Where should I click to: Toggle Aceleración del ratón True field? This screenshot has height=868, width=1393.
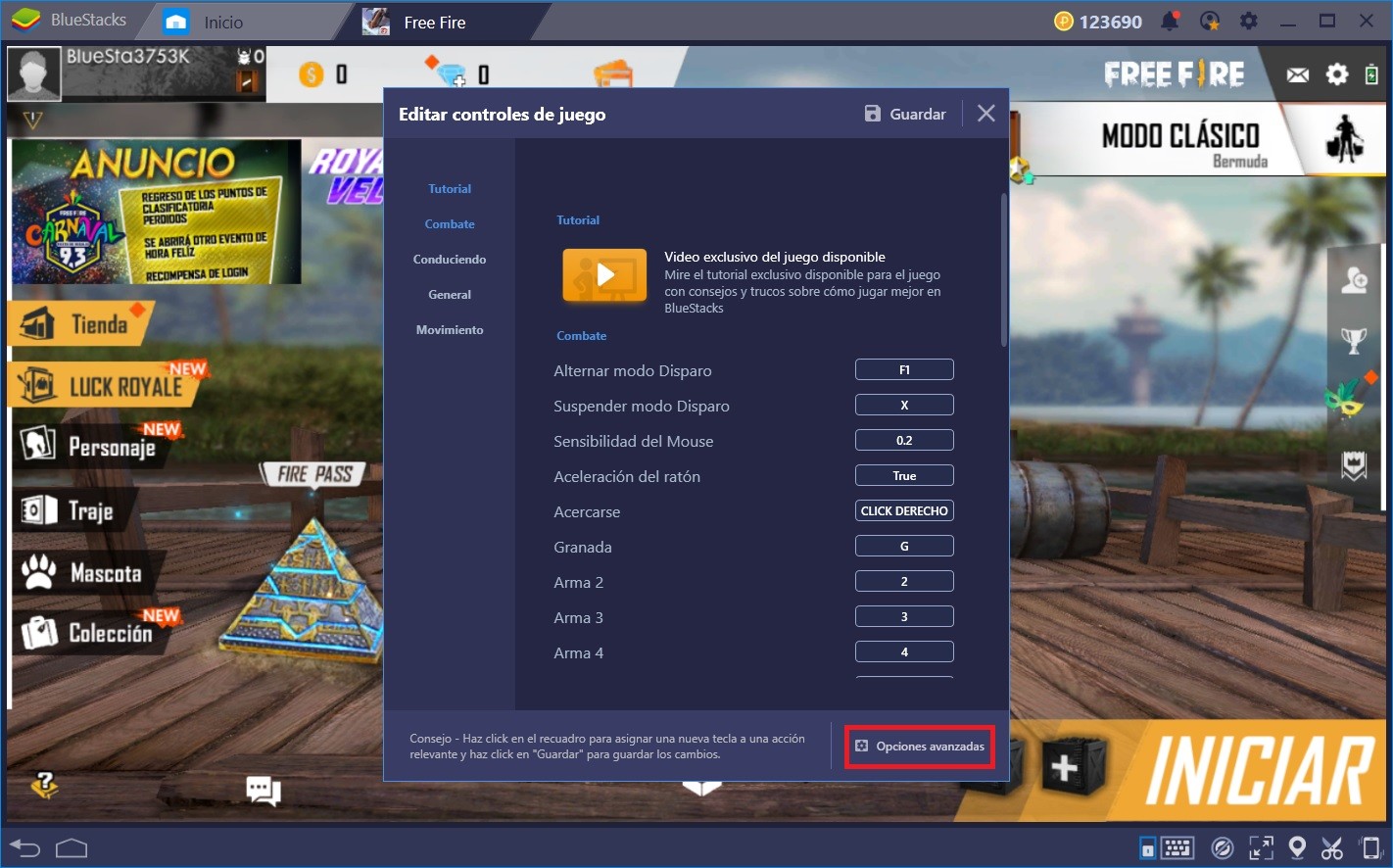pos(904,475)
